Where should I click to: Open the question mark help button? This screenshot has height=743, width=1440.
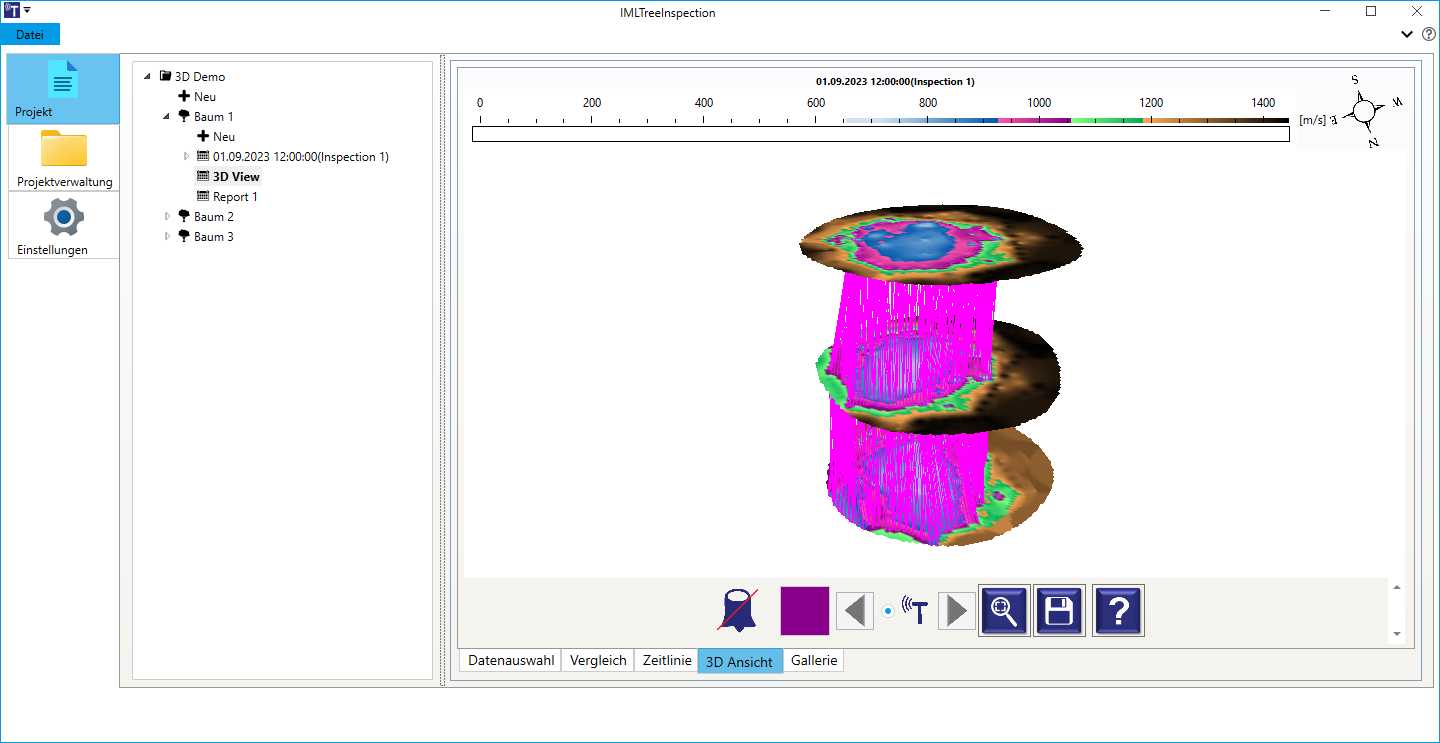(x=1119, y=610)
